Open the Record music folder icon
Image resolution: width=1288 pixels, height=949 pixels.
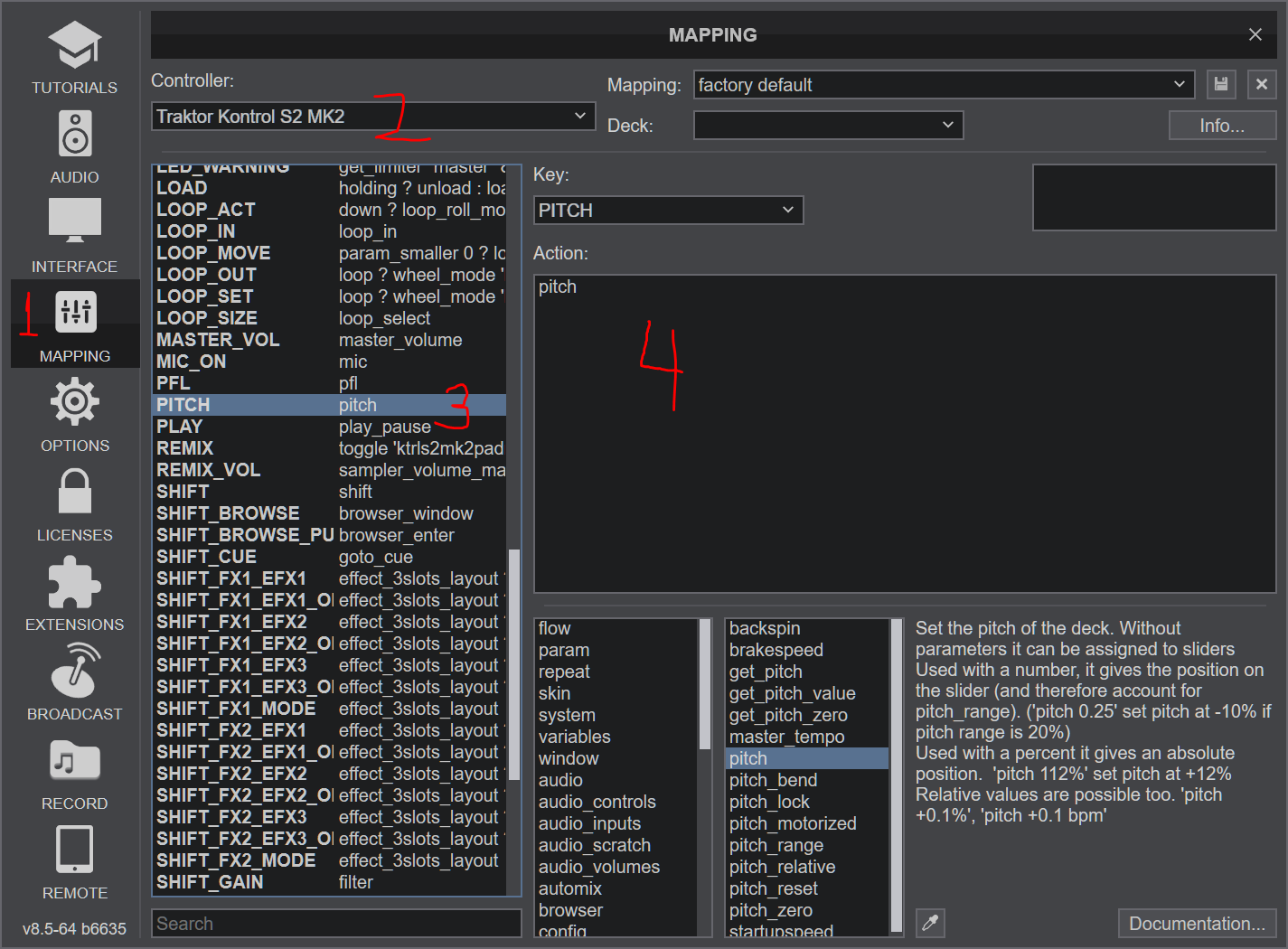tap(75, 760)
